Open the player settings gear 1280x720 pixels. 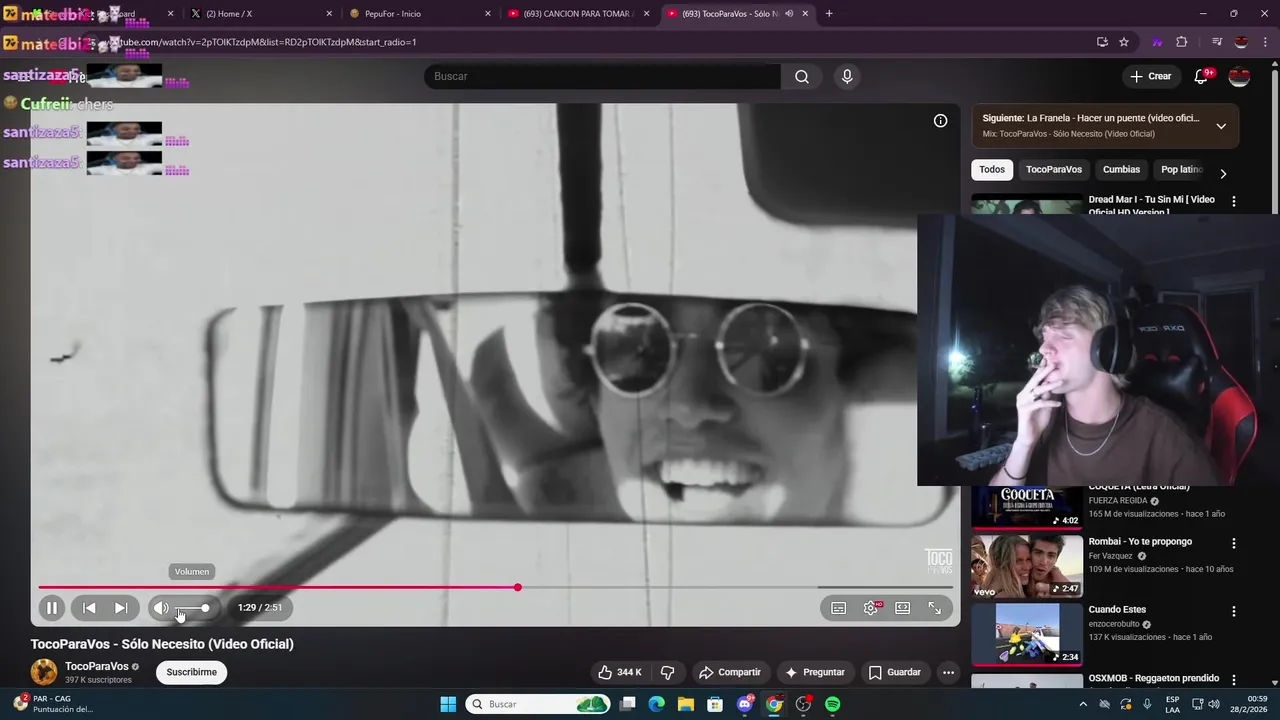click(871, 608)
